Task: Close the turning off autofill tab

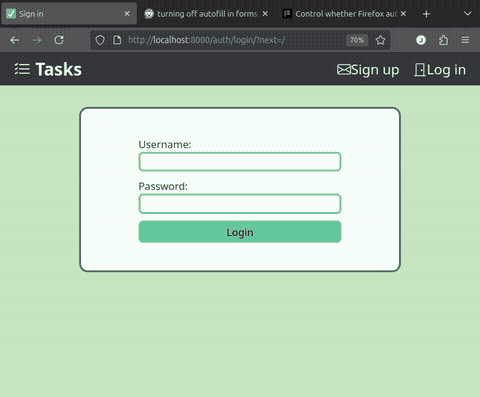Action: click(x=265, y=14)
